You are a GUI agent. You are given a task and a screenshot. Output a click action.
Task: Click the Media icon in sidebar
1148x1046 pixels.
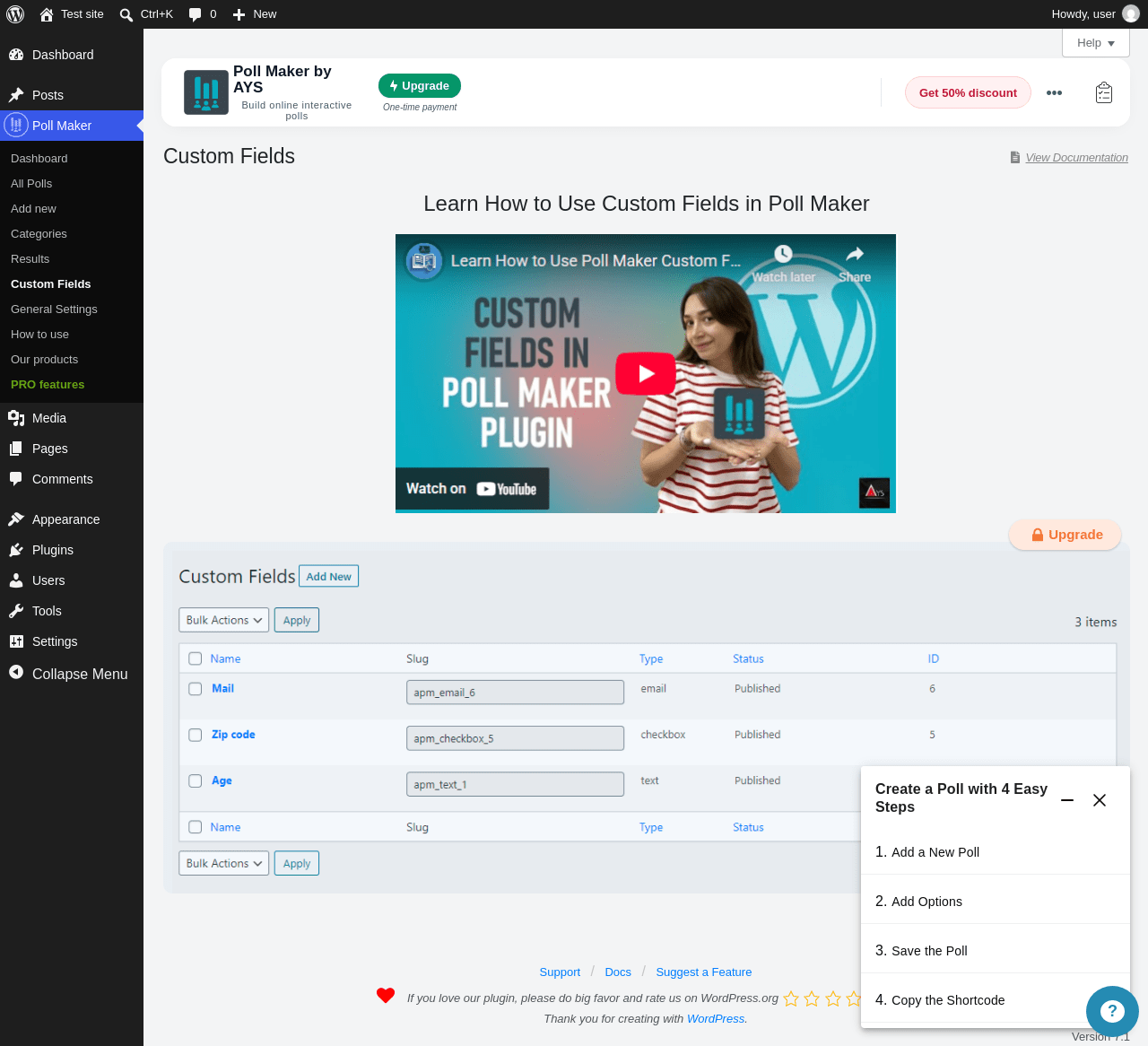coord(16,418)
